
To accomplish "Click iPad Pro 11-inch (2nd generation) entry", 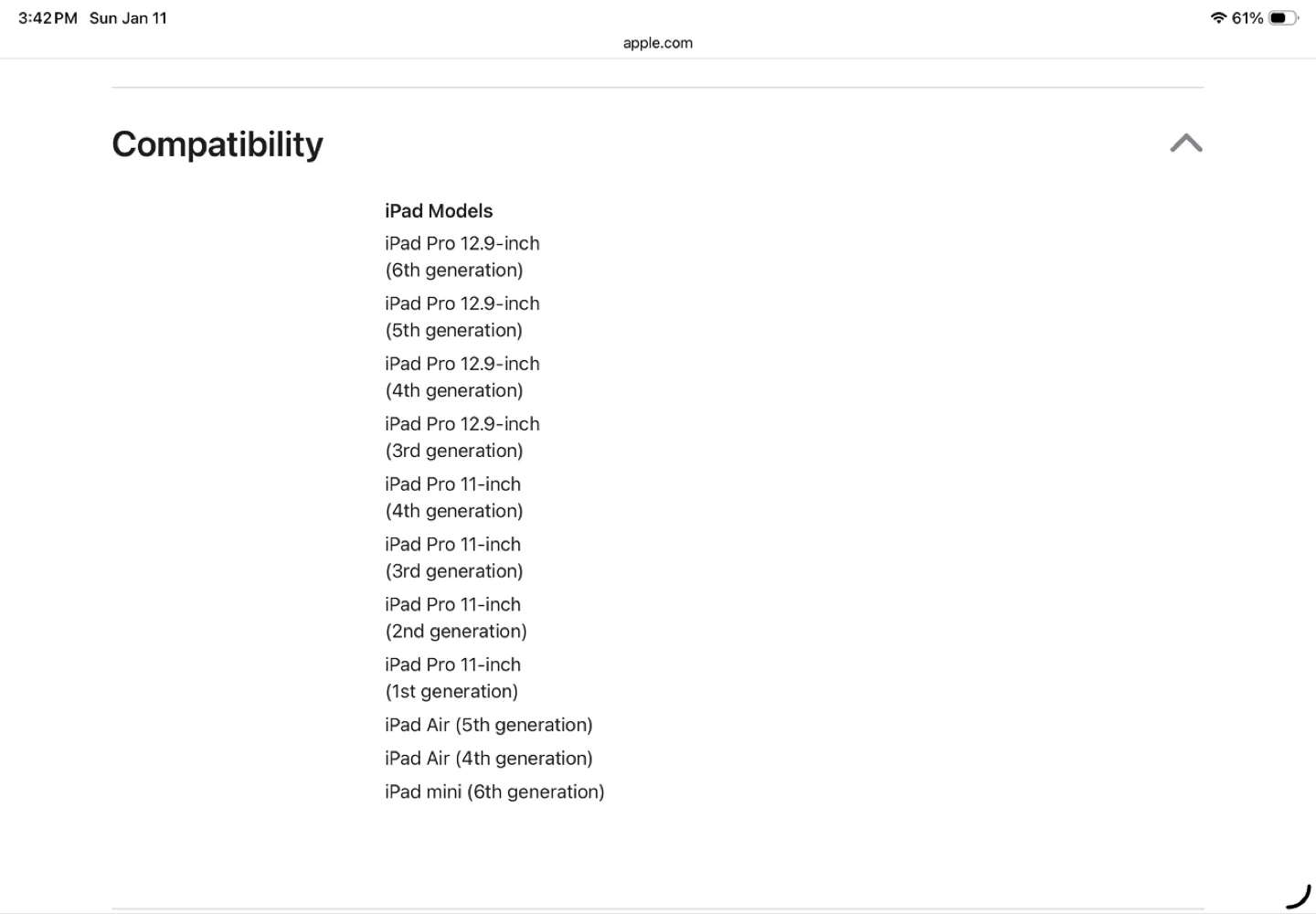I will 455,618.
